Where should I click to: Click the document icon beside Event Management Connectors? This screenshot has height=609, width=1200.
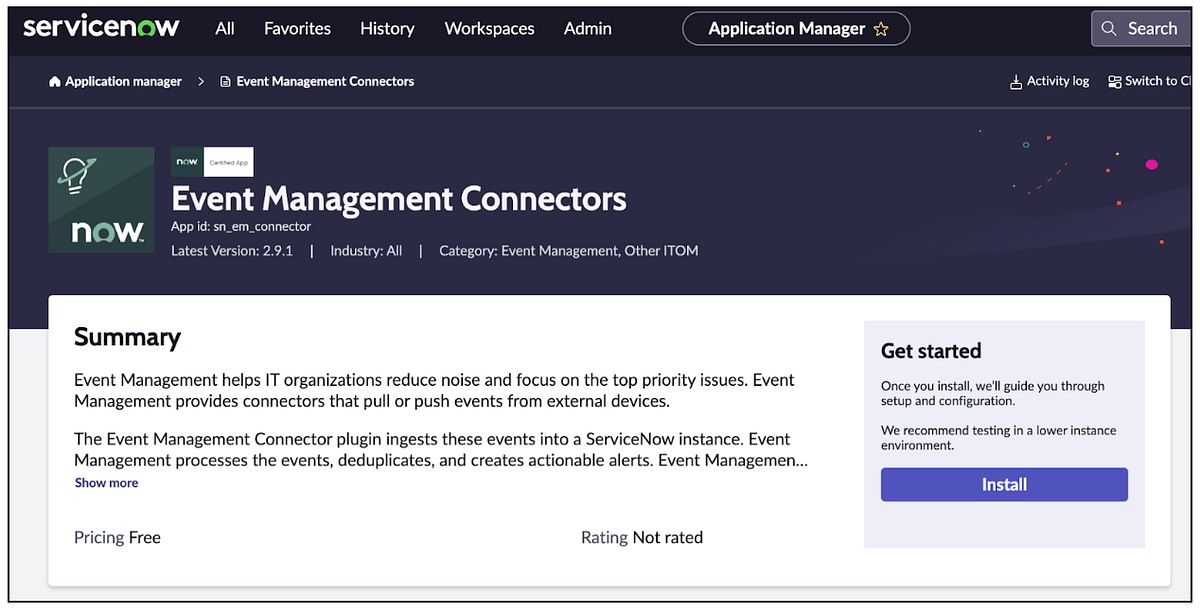[226, 81]
